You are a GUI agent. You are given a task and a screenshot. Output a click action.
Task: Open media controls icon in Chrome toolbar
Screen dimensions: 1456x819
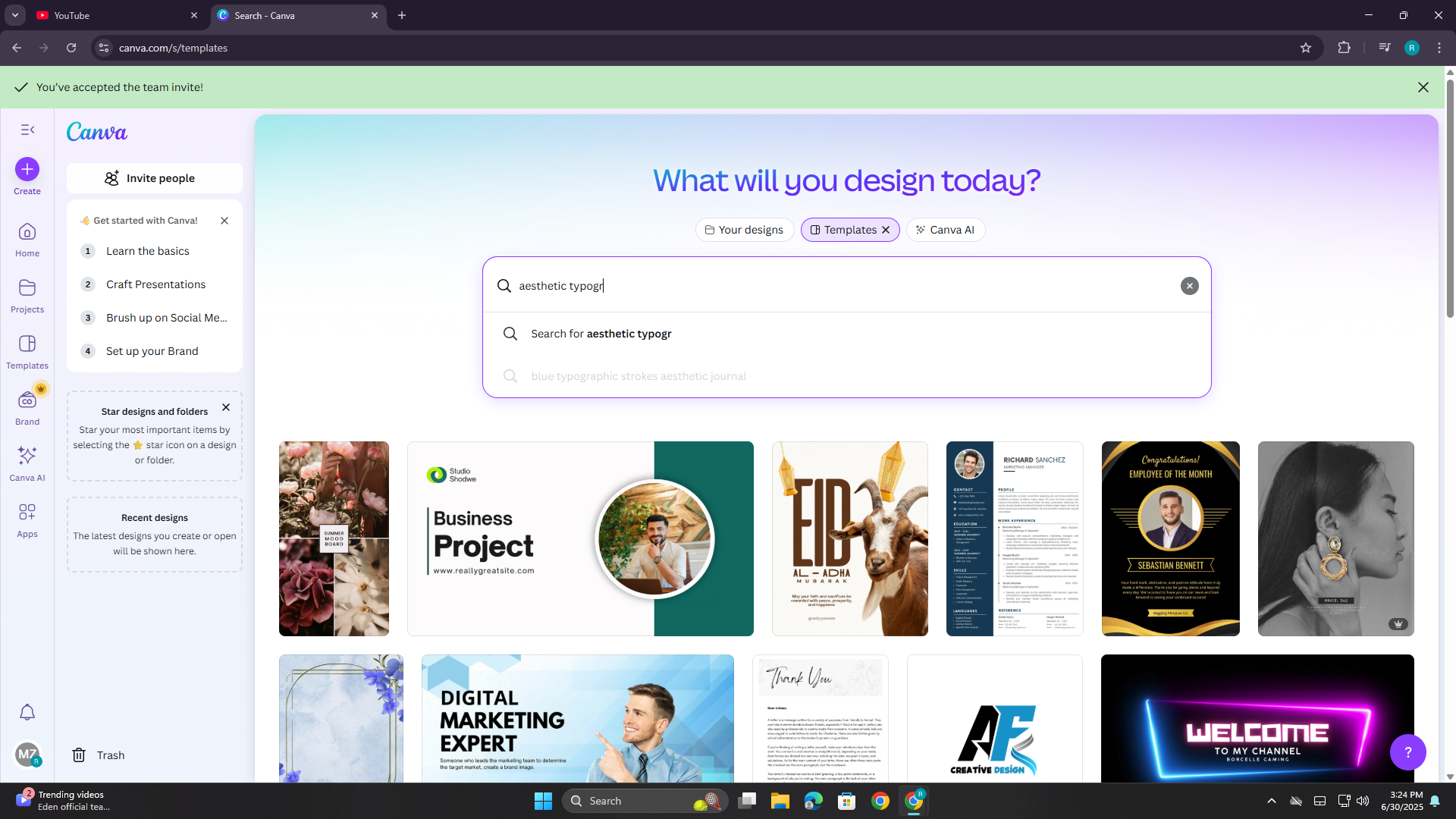(1385, 48)
